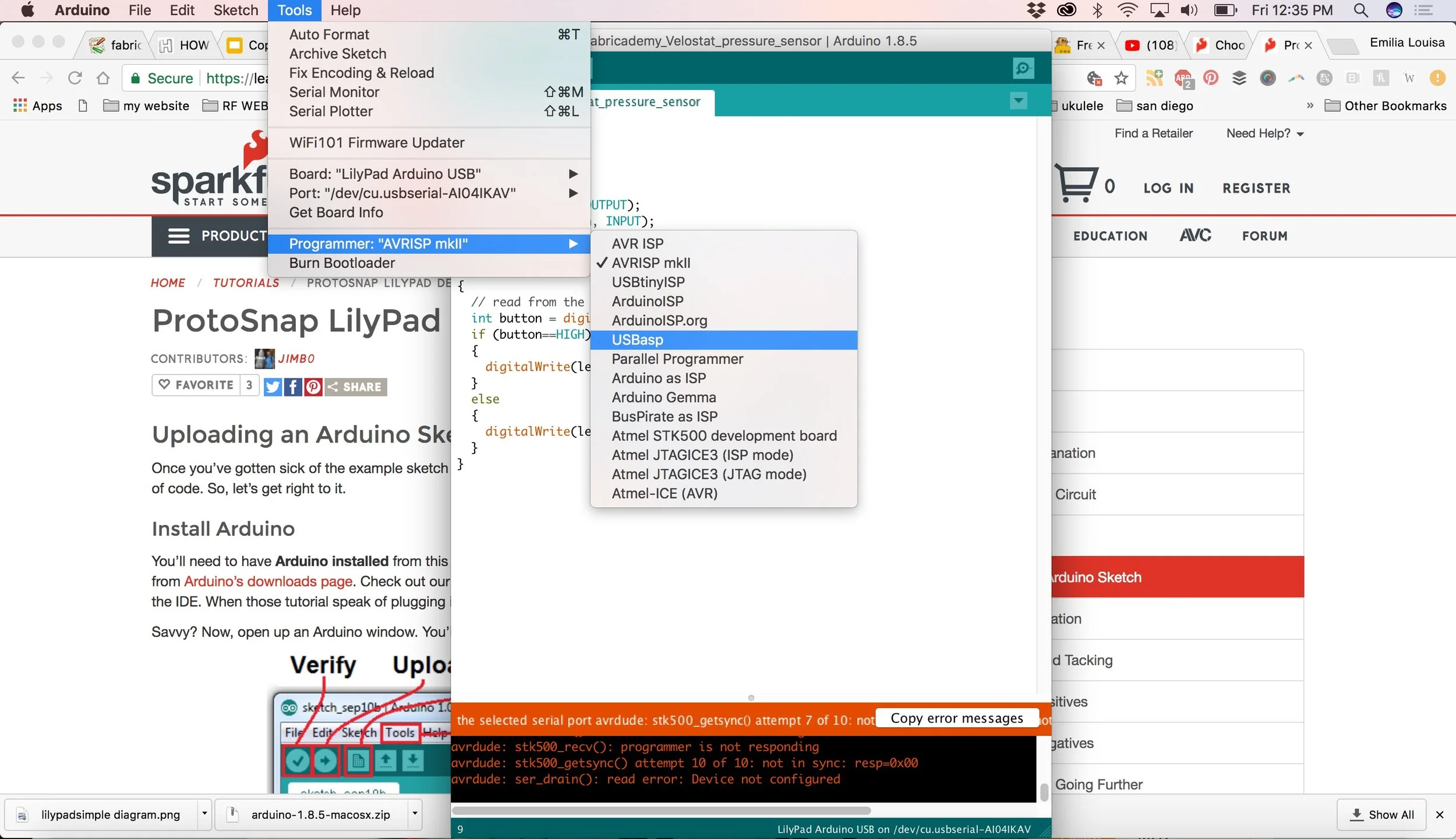Choose Serial Plotter from Tools menu
Screen dimensions: 1456x839
429,111
